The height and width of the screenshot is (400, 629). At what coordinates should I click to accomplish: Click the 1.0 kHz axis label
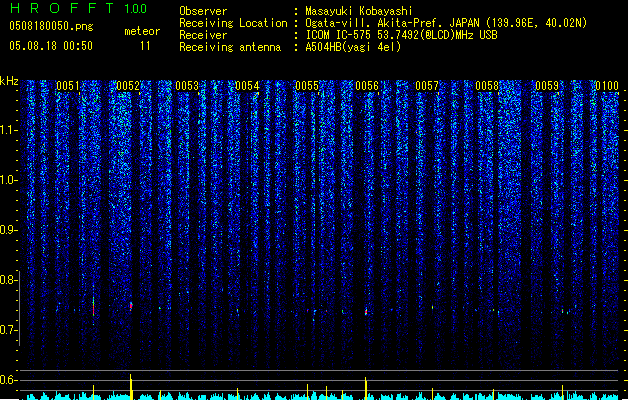pos(9,180)
